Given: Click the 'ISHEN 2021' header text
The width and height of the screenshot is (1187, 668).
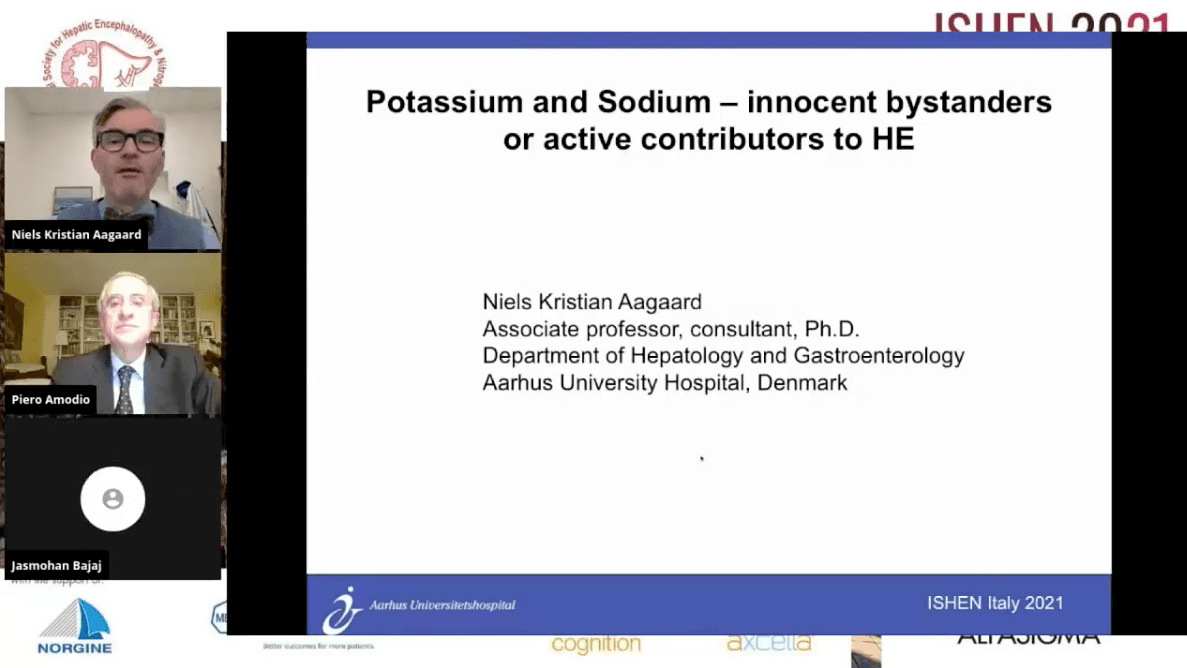Looking at the screenshot, I should coord(1052,23).
